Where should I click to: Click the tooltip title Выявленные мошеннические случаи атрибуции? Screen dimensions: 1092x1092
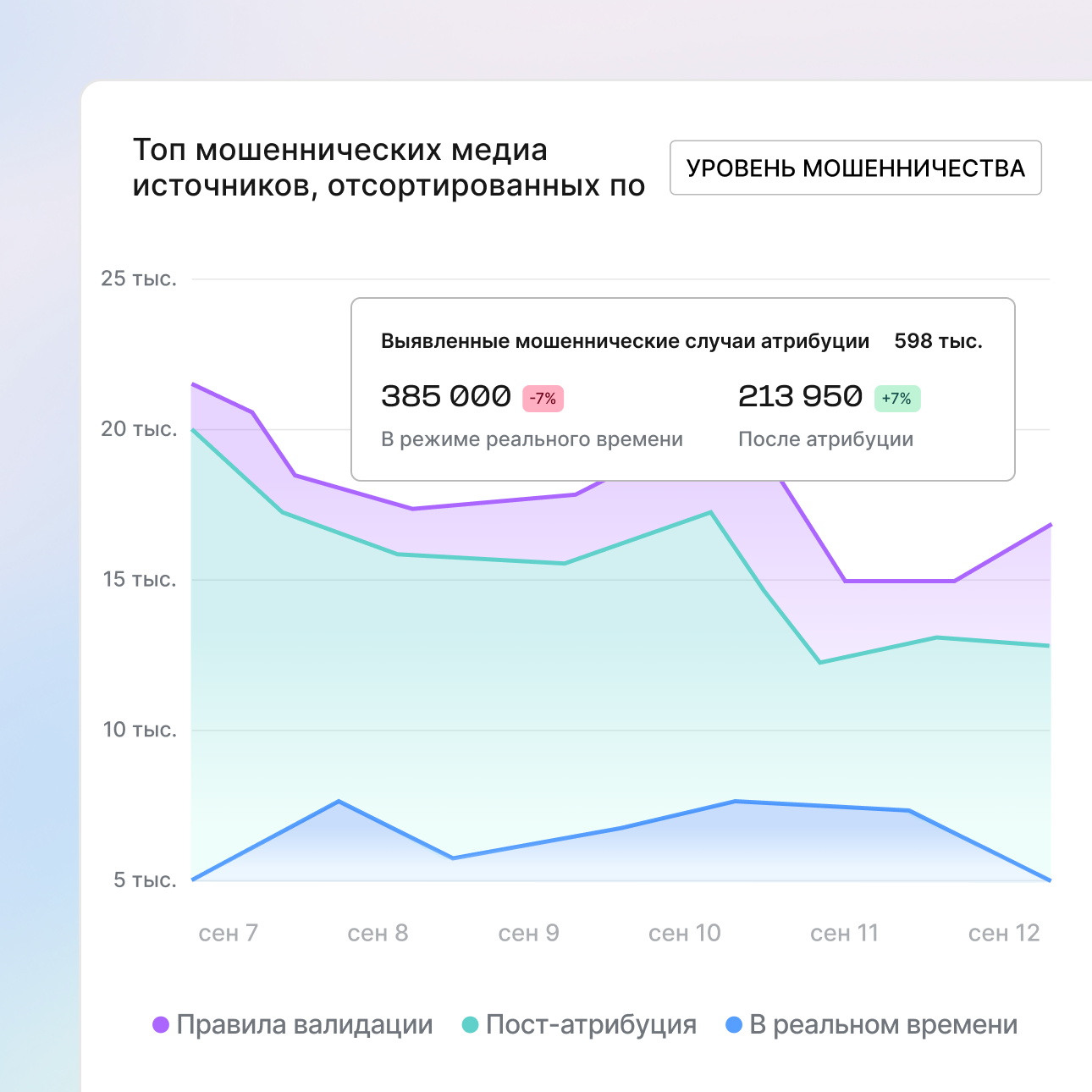[x=625, y=341]
